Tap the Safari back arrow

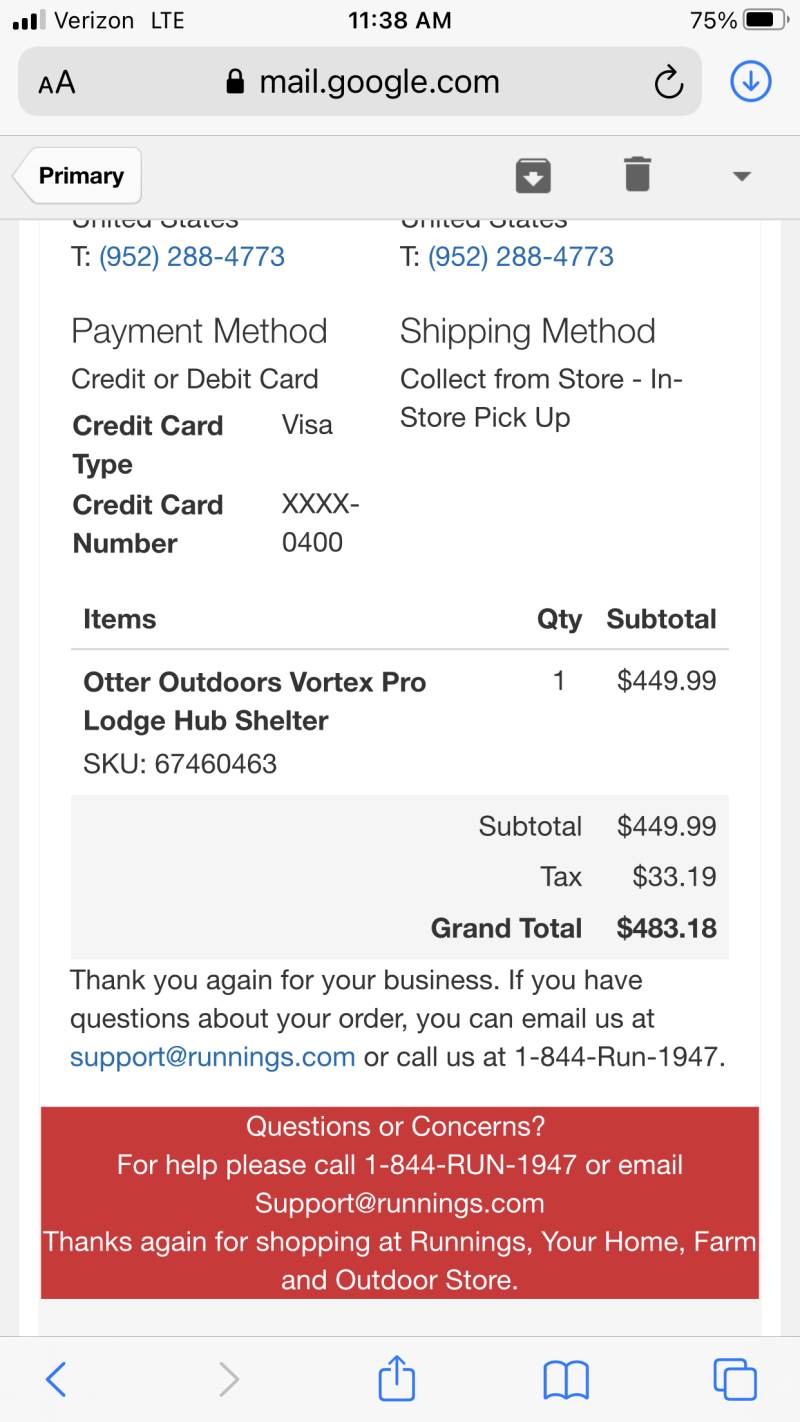pyautogui.click(x=57, y=1380)
